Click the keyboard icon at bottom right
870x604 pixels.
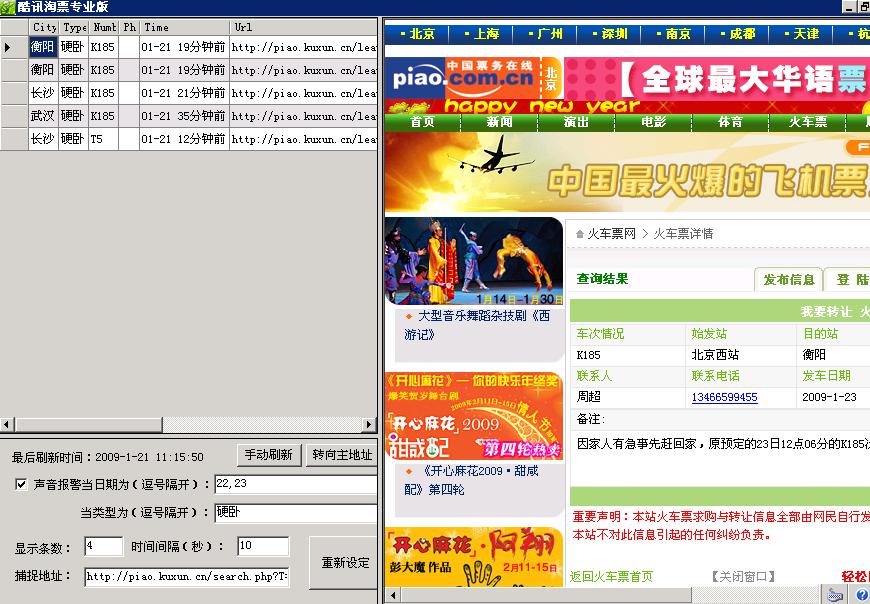point(834,596)
